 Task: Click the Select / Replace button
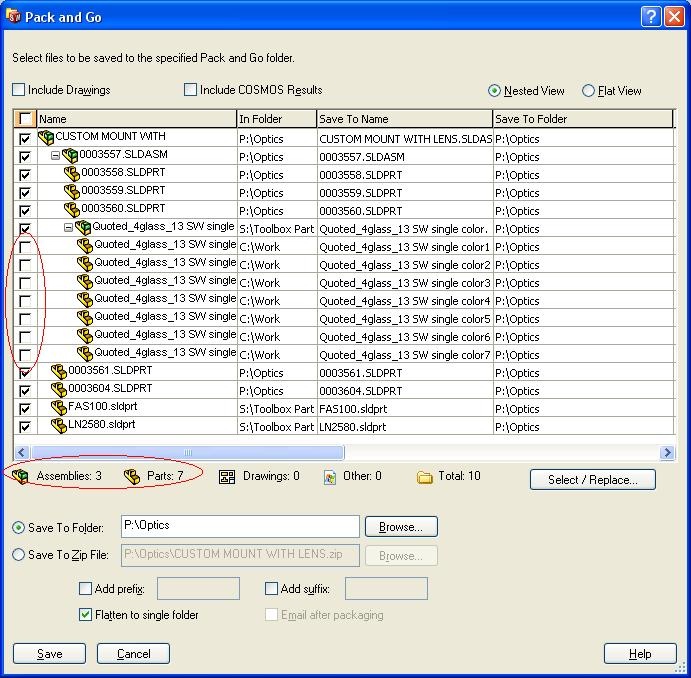click(x=593, y=479)
